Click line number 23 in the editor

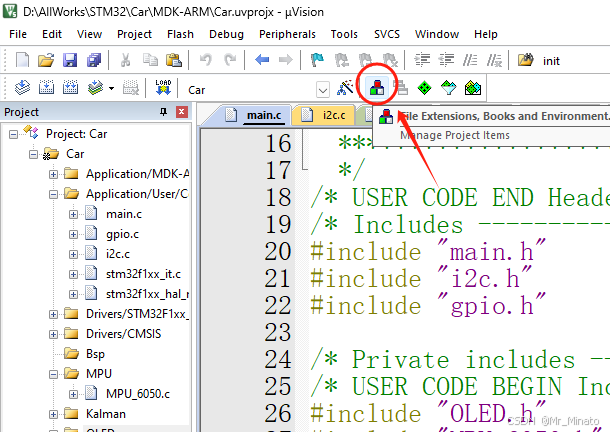(x=277, y=332)
